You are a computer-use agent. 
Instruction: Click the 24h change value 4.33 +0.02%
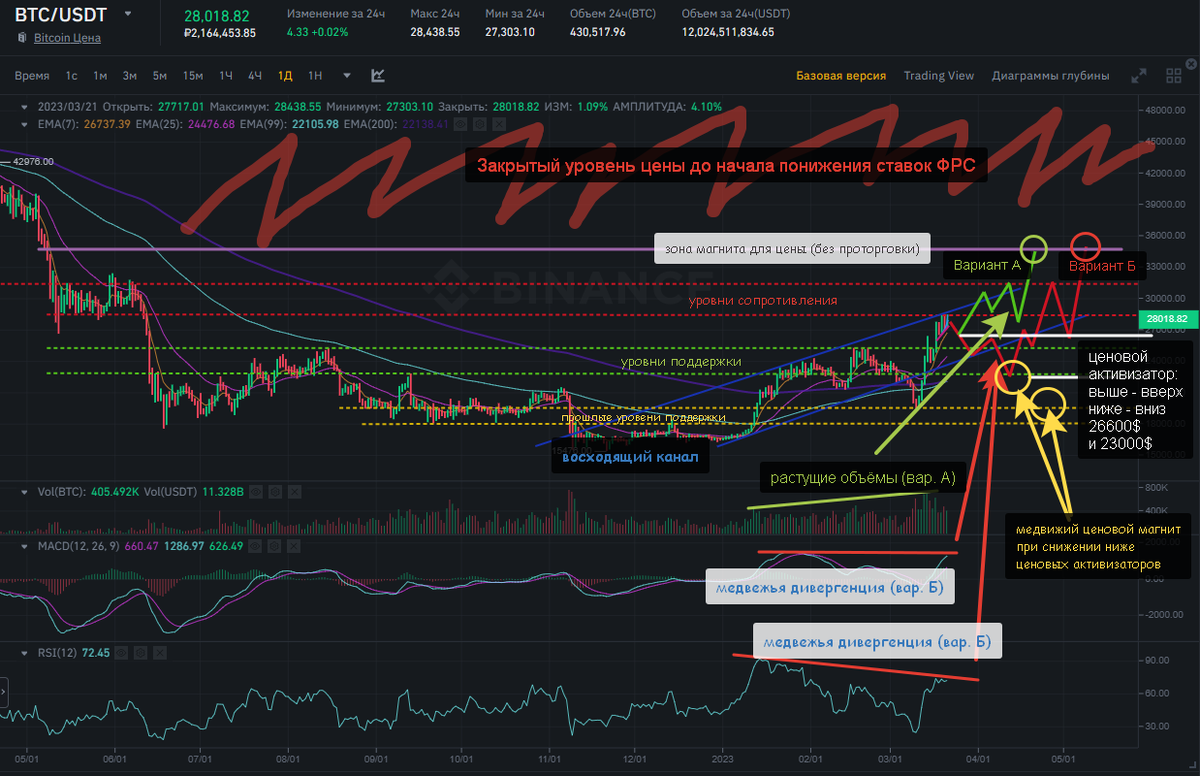pos(317,32)
